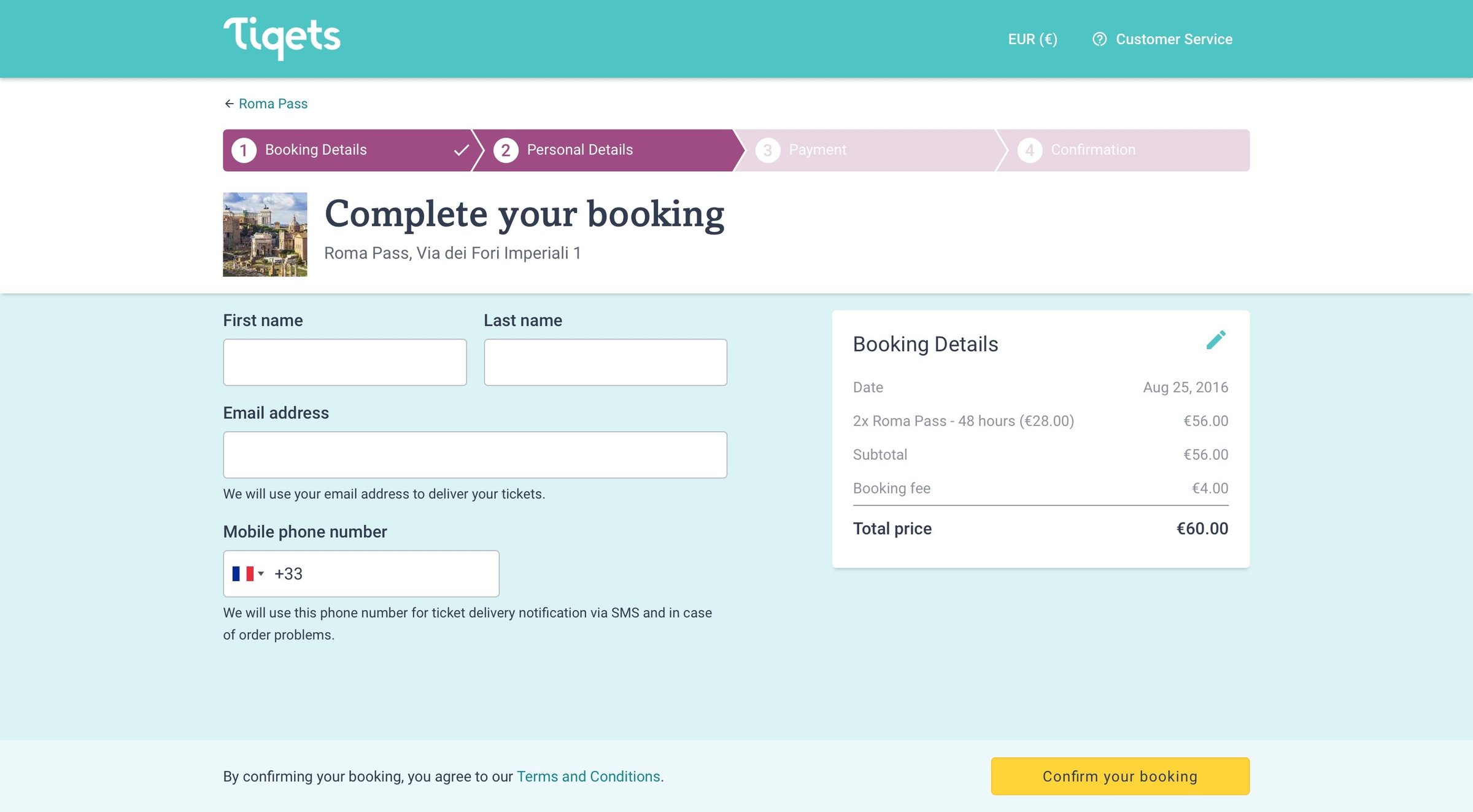Click the back arrow beside Roma Pass
Screen dimensions: 1473x812
click(x=229, y=104)
